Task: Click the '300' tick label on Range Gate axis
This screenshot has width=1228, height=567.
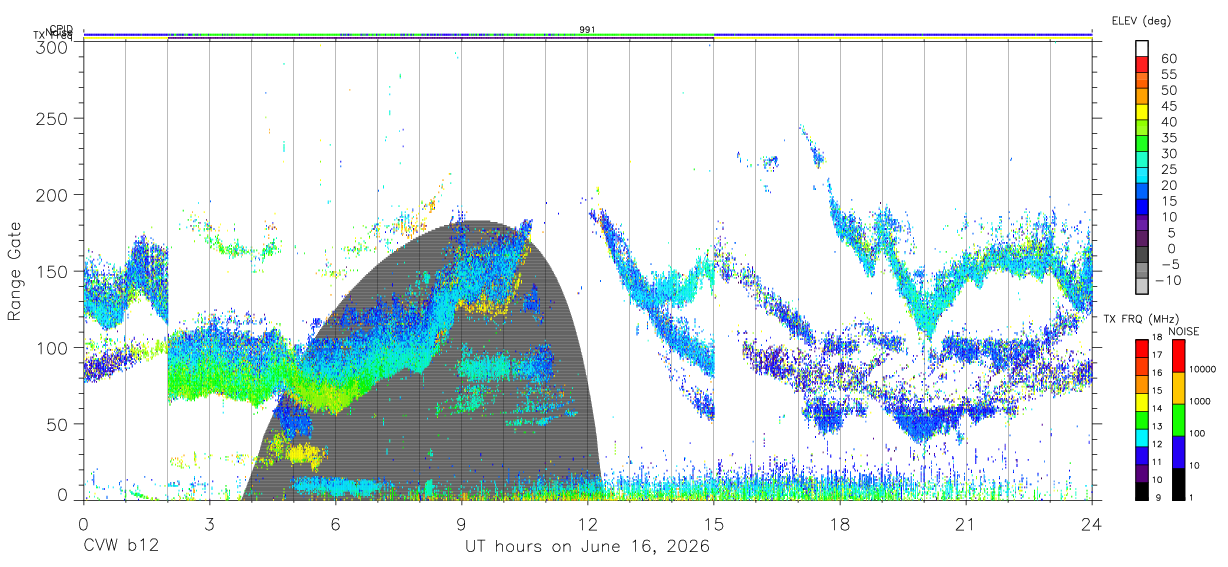Action: (51, 47)
